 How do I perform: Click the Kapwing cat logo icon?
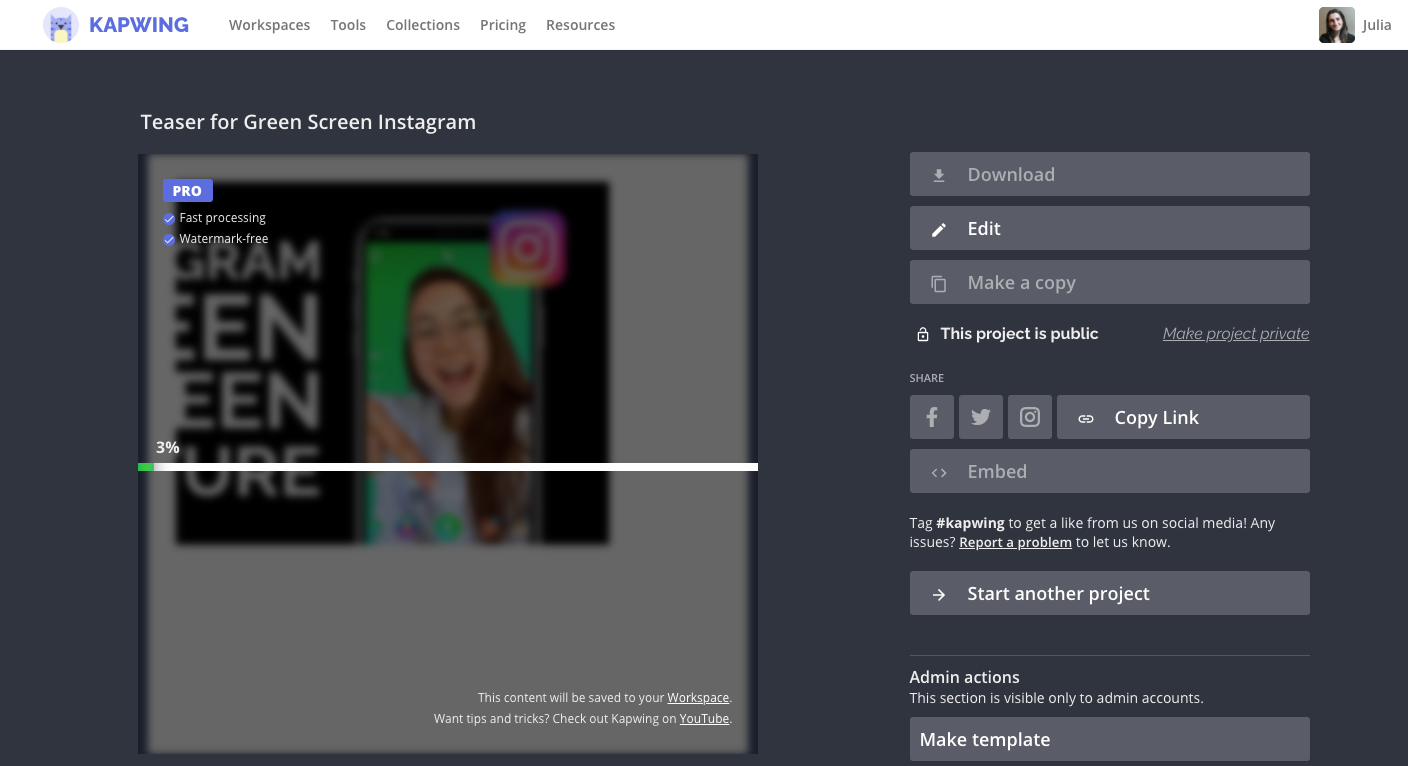pyautogui.click(x=61, y=25)
